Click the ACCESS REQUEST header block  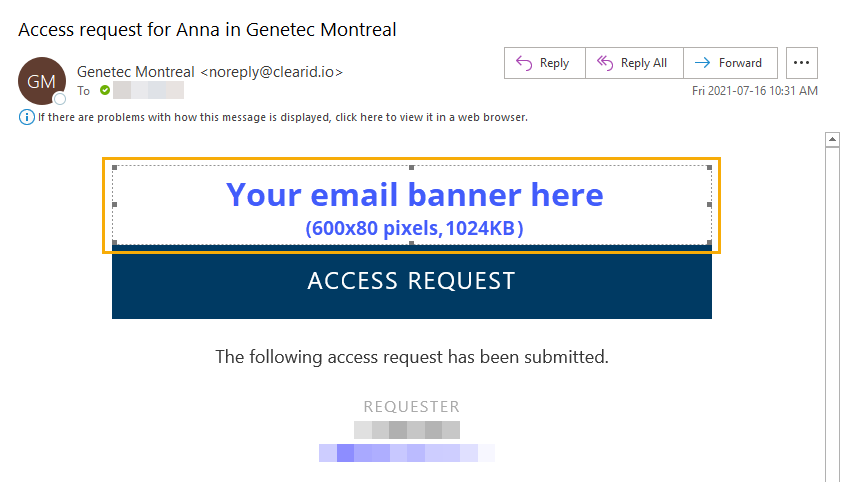click(x=411, y=282)
